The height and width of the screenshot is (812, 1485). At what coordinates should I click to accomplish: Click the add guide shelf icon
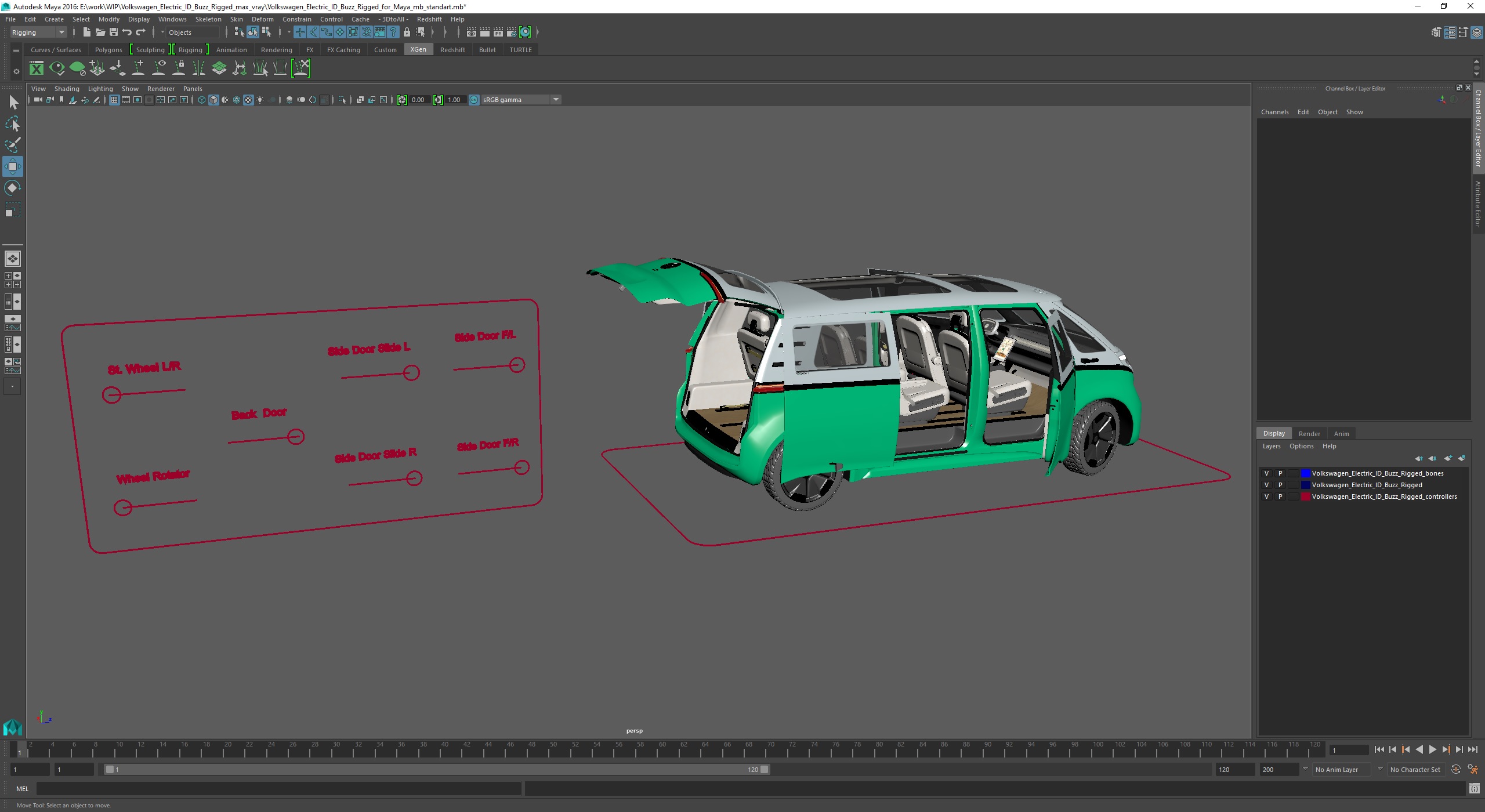tap(138, 68)
